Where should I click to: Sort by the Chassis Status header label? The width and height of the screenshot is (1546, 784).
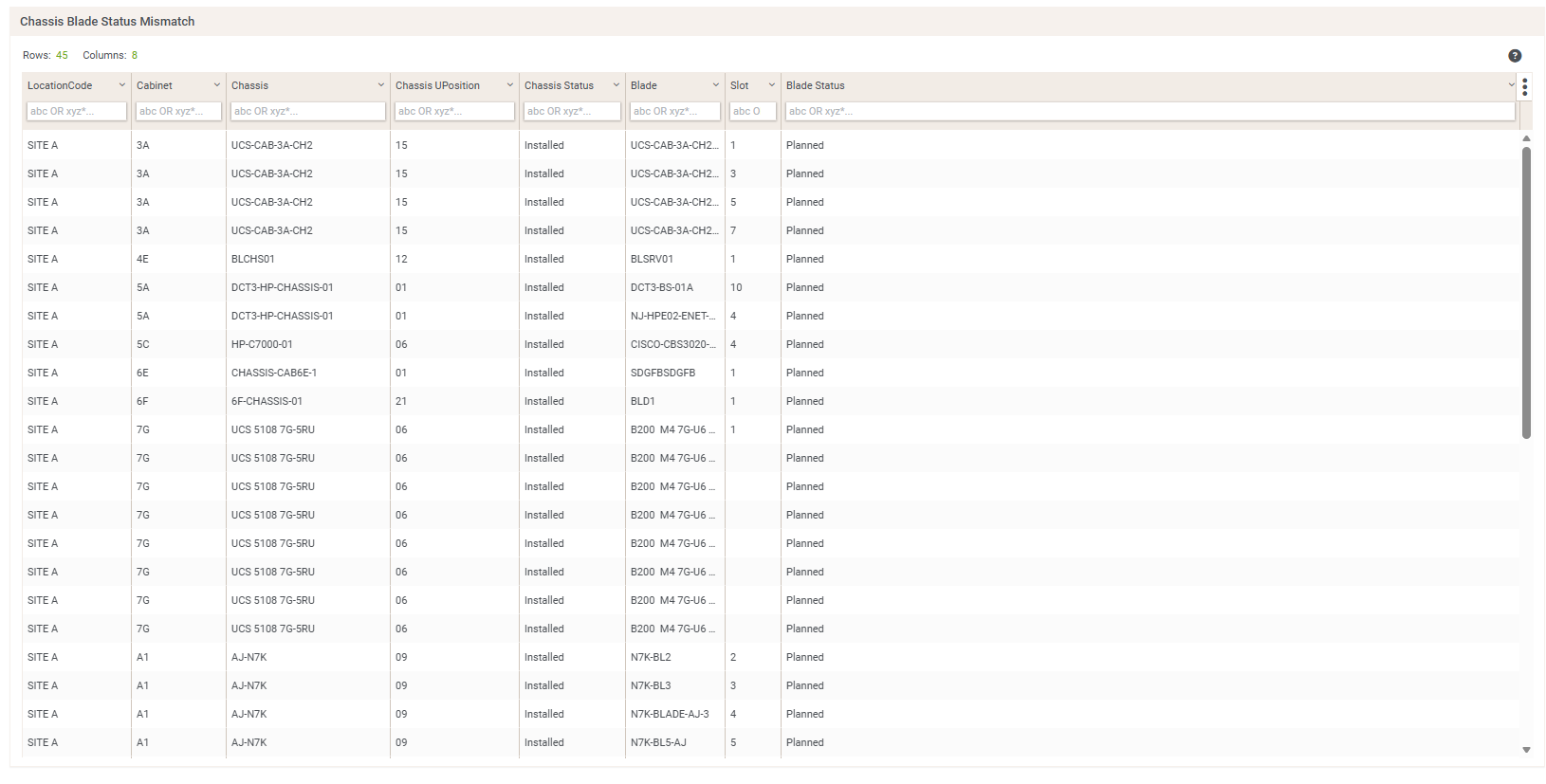point(559,85)
